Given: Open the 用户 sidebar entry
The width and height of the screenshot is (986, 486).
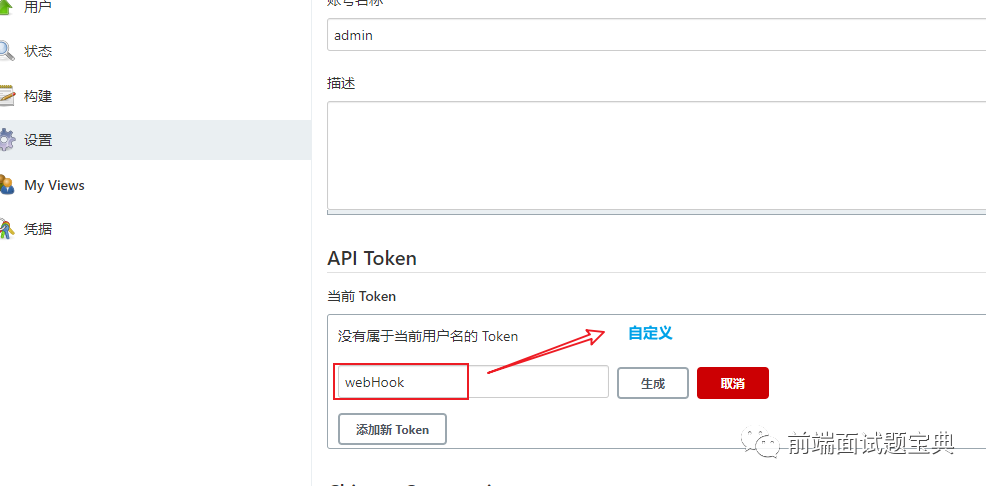Looking at the screenshot, I should [38, 7].
